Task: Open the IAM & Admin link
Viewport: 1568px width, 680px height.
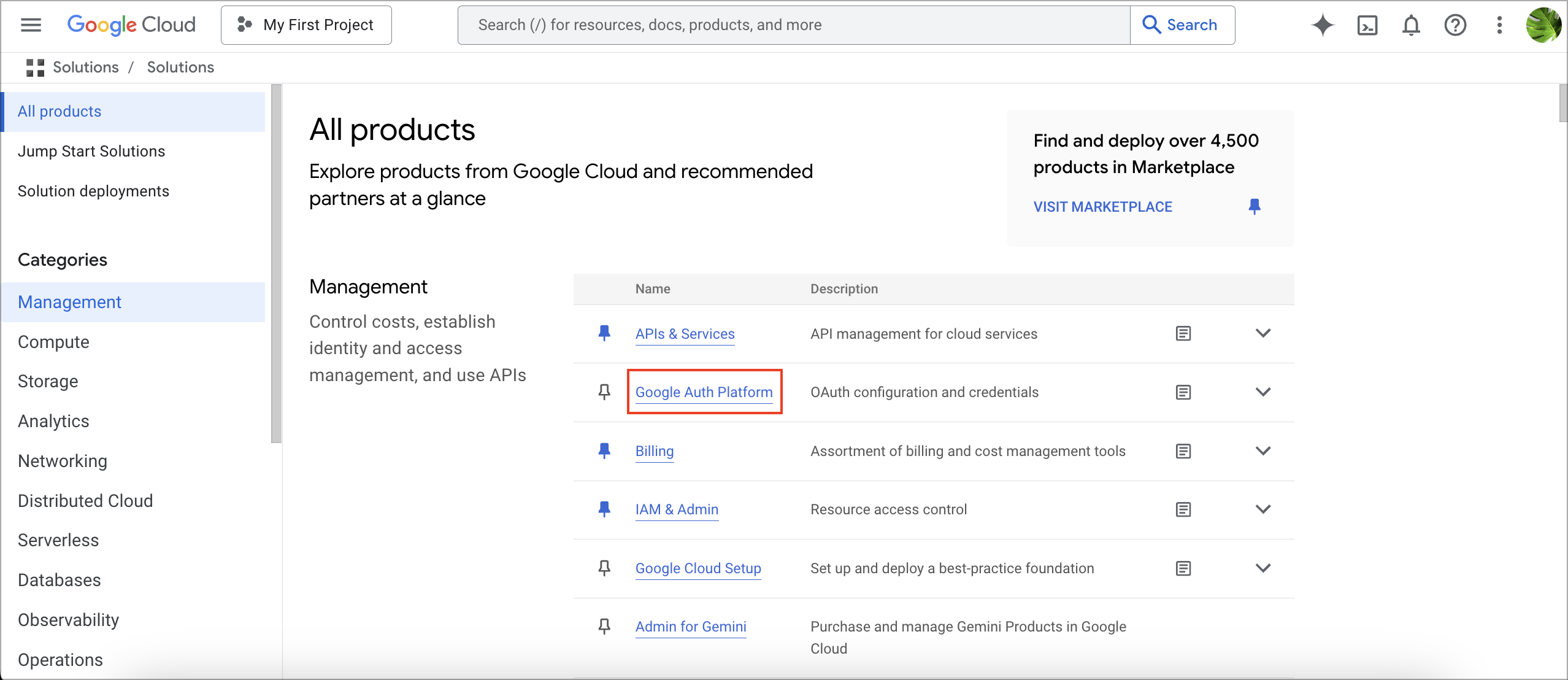Action: click(x=677, y=509)
